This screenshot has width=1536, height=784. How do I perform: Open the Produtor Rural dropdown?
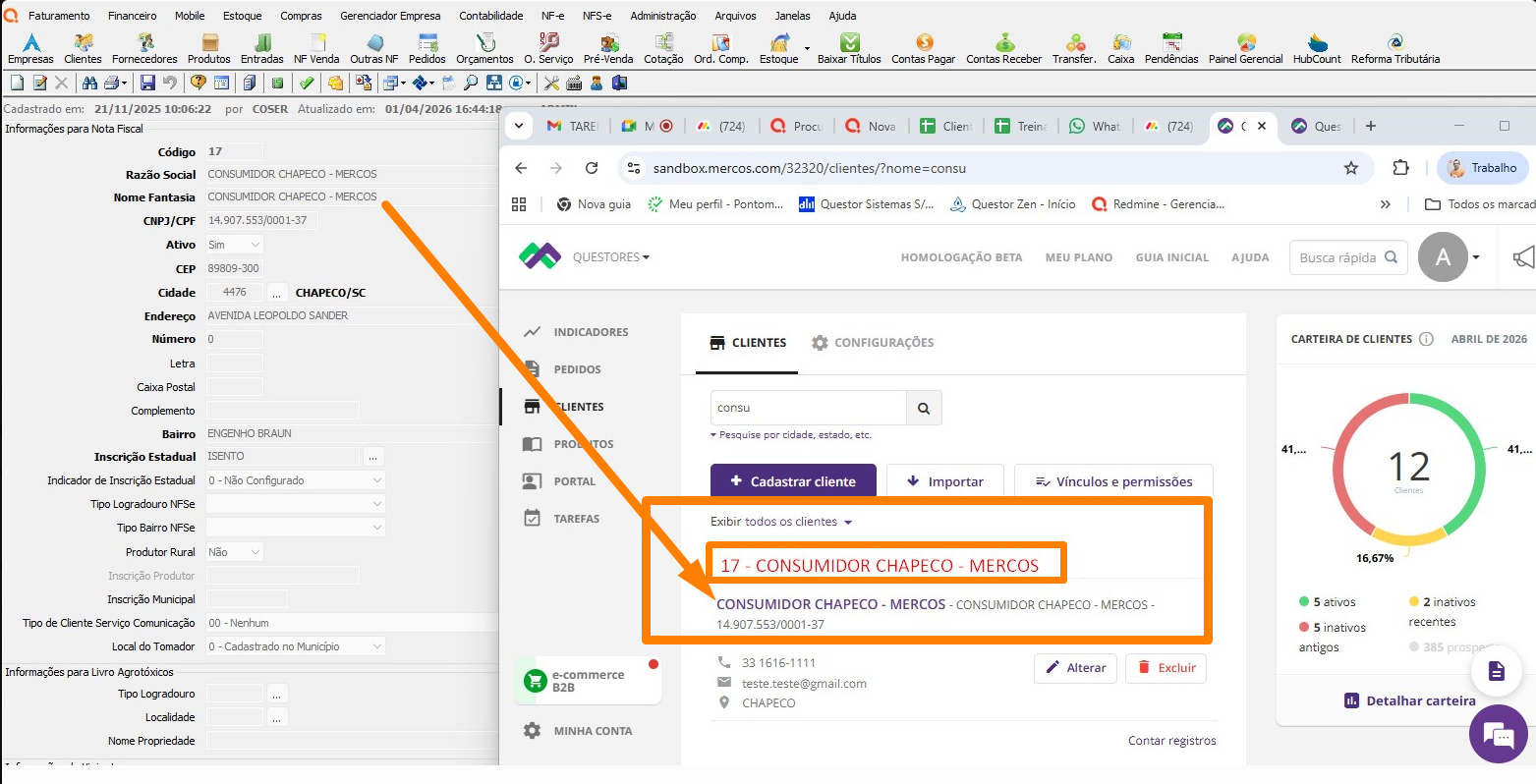point(235,552)
